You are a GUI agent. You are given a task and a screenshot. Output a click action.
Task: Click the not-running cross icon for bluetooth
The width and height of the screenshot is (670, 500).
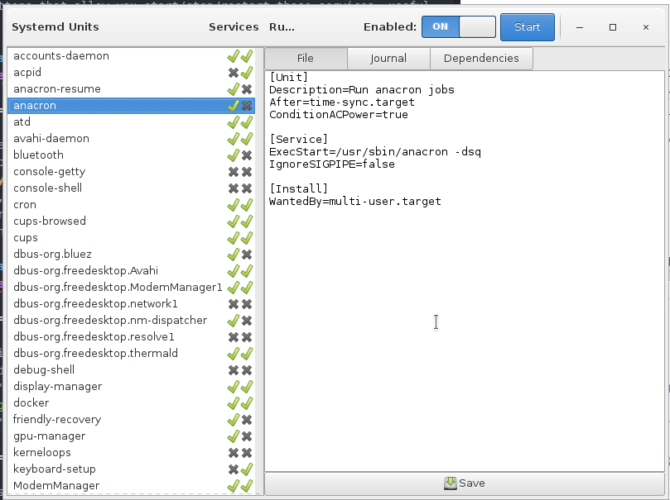tap(247, 155)
